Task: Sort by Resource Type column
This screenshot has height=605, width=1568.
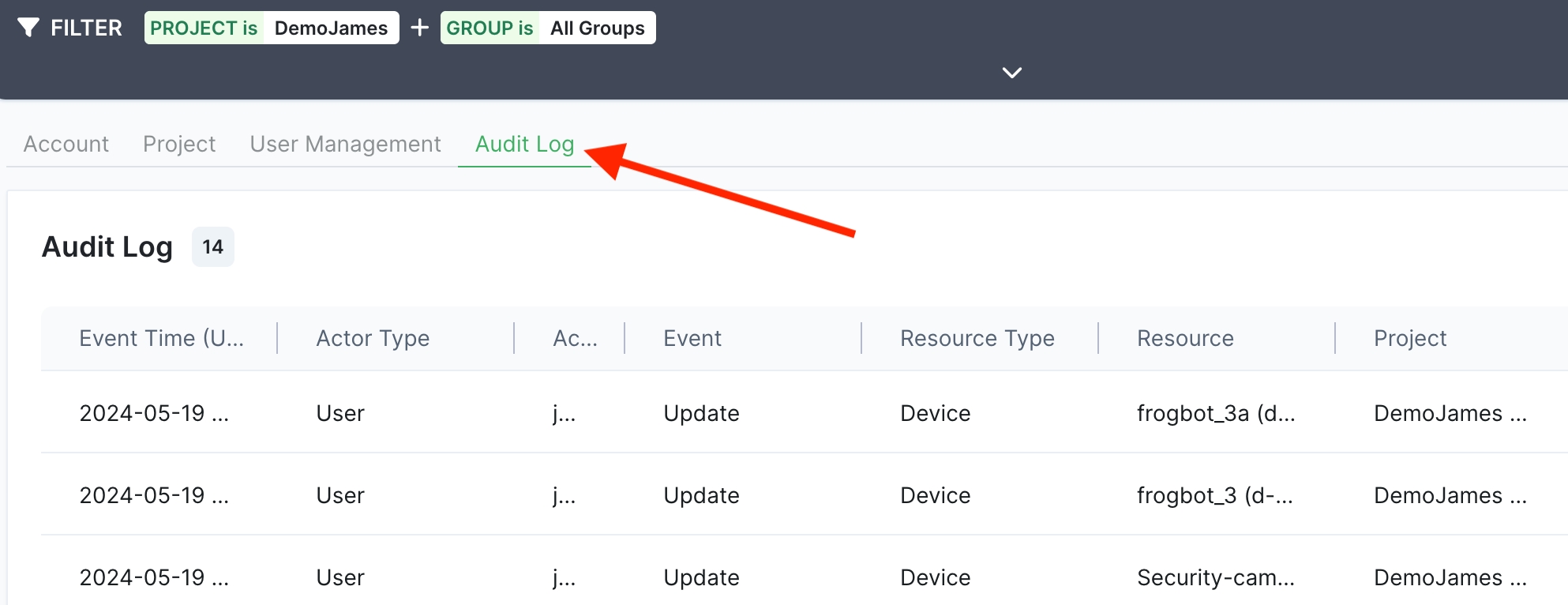Action: [x=977, y=338]
